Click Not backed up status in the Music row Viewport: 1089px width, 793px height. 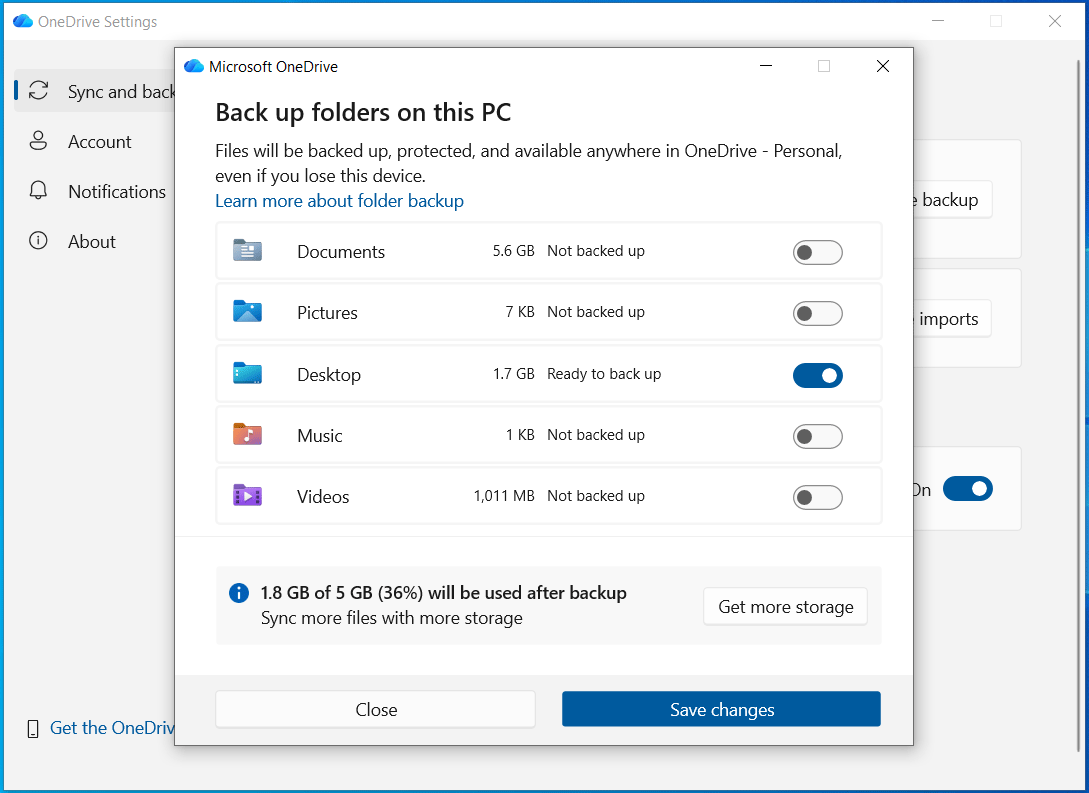point(596,435)
